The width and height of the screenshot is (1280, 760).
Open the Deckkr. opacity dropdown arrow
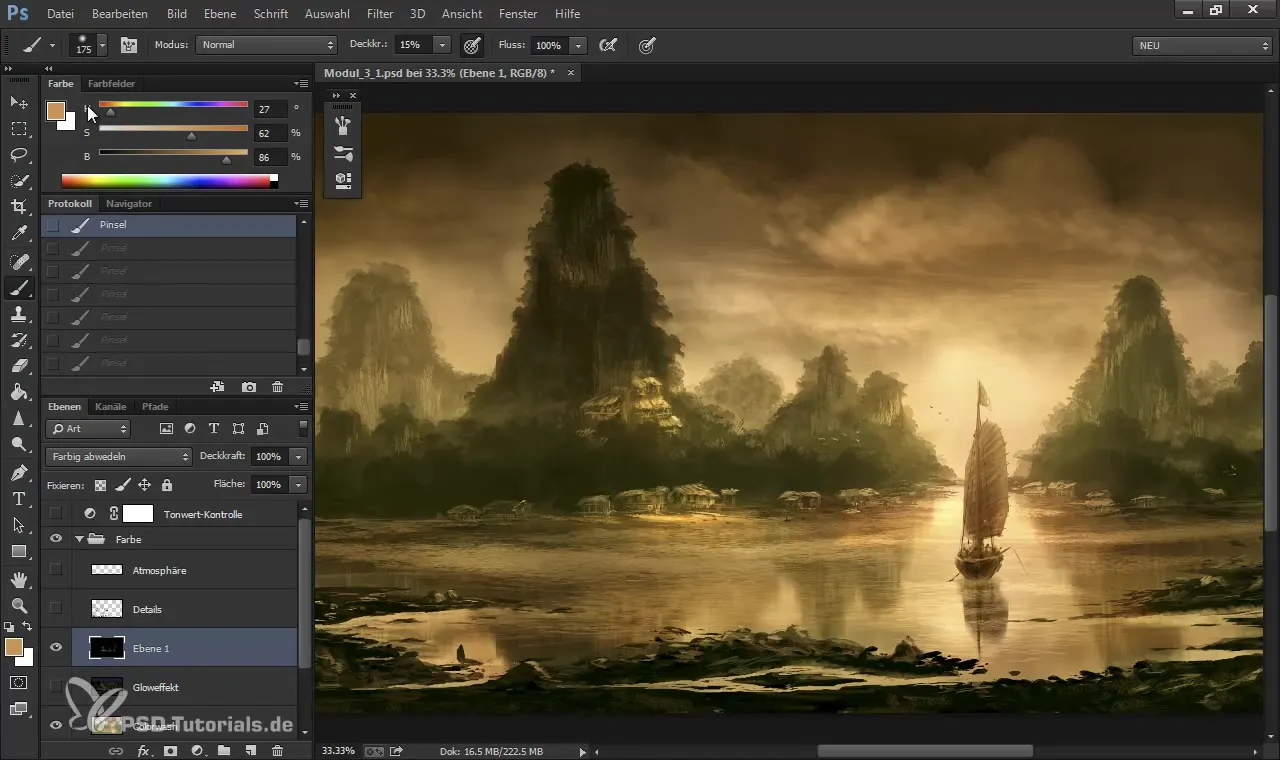click(x=442, y=45)
